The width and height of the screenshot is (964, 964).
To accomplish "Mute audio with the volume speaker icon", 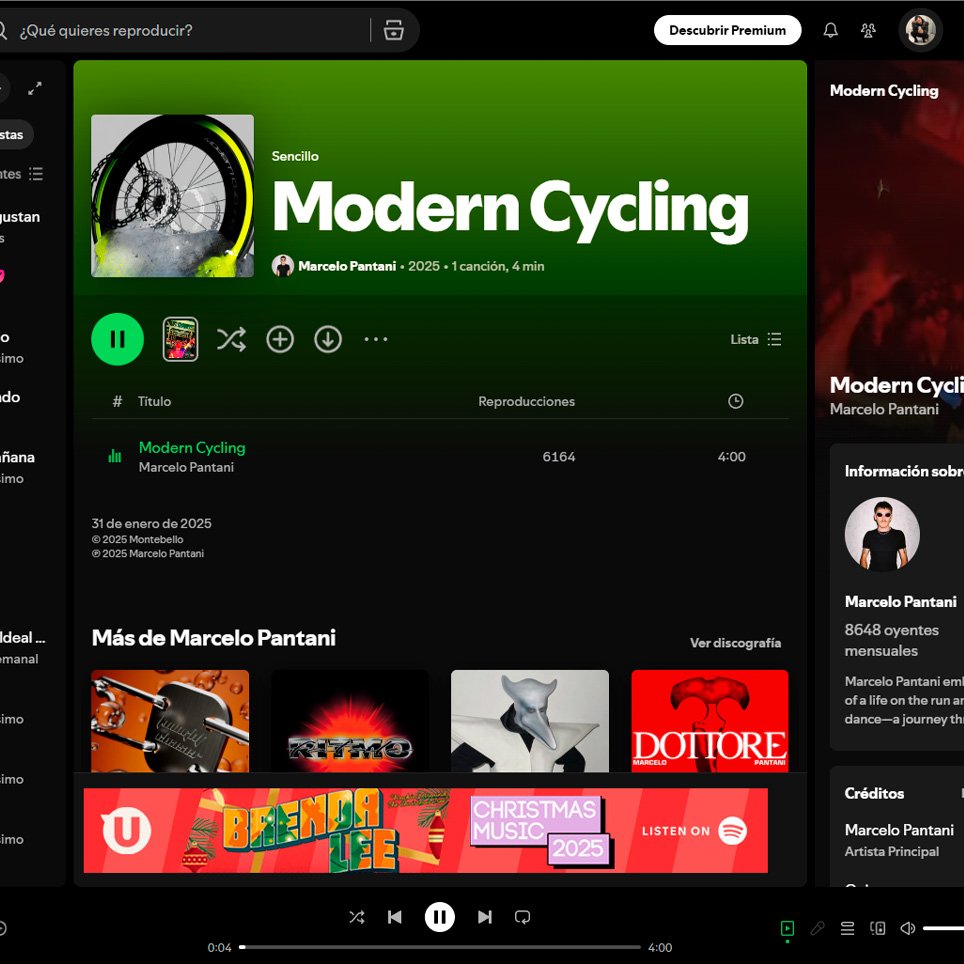I will pyautogui.click(x=907, y=928).
